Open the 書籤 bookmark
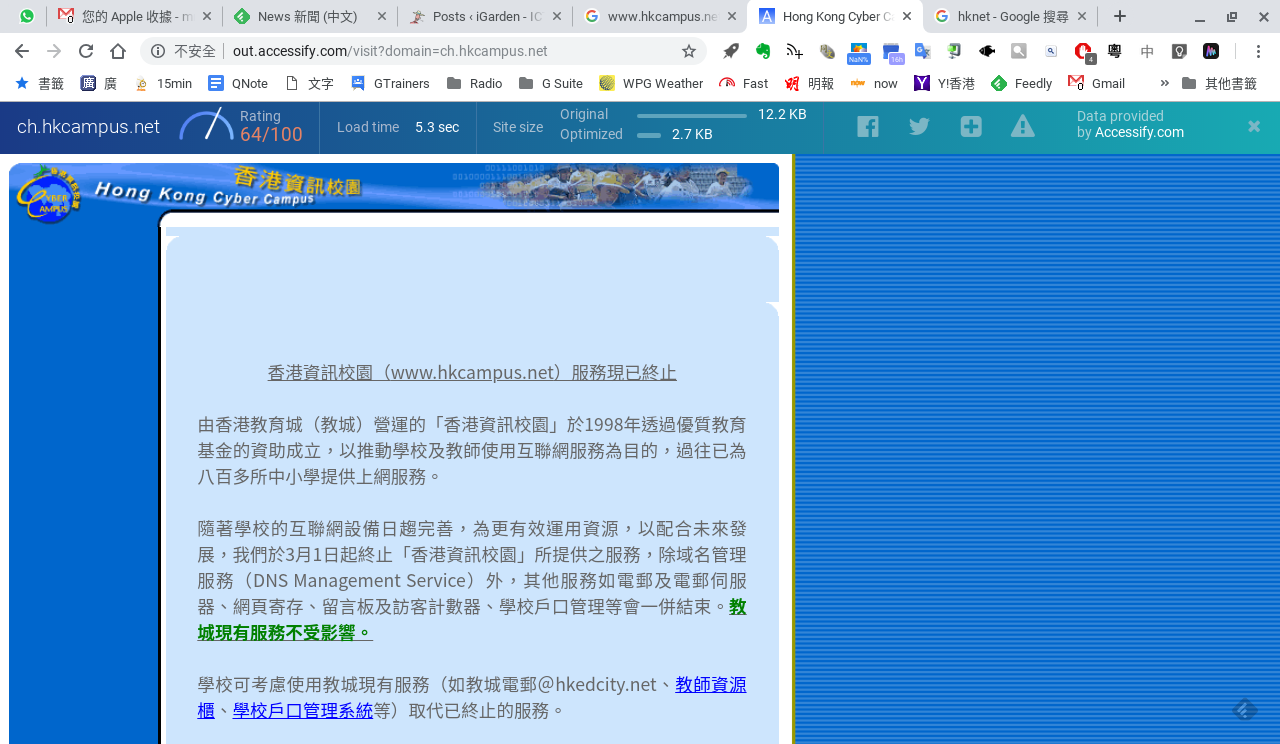The height and width of the screenshot is (744, 1280). point(39,83)
